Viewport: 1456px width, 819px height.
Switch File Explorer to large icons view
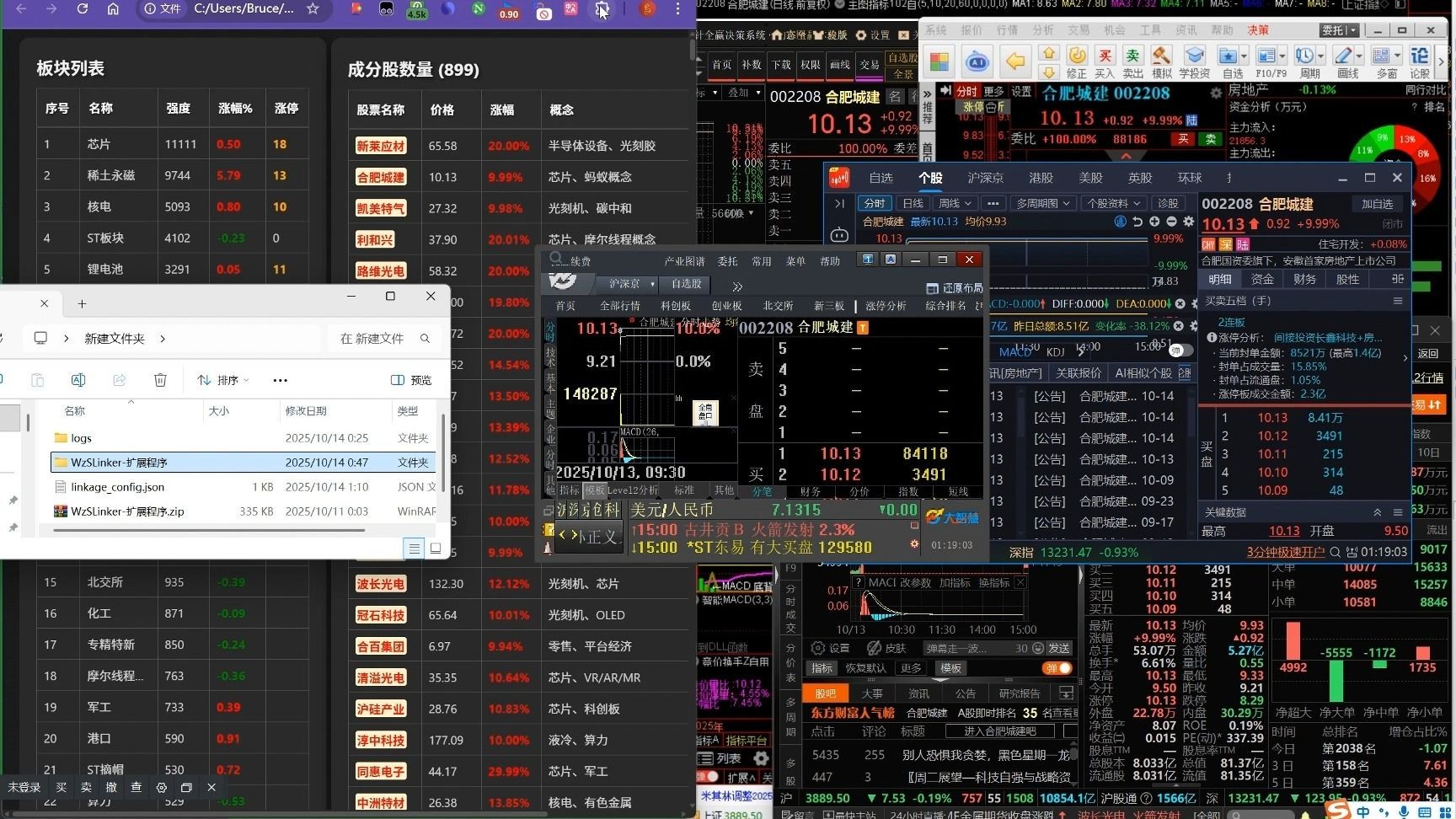pos(436,549)
